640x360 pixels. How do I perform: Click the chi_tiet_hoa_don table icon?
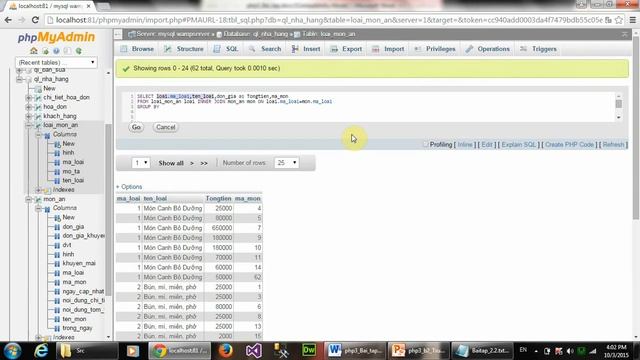[38, 98]
